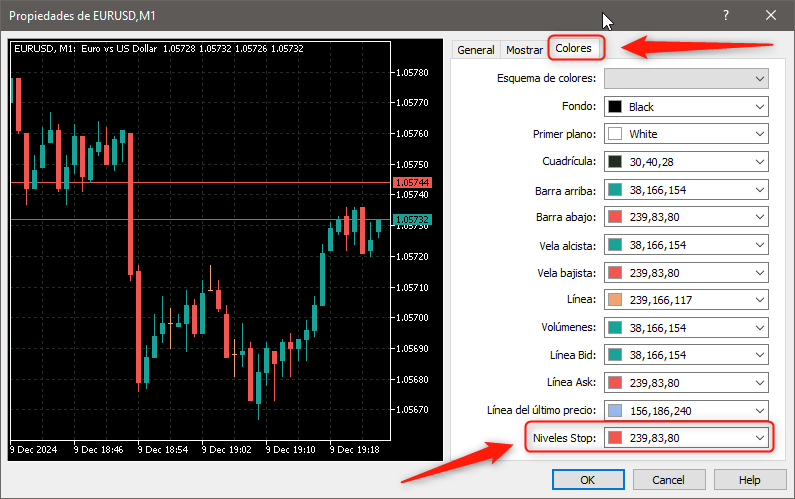Click the teal Barra arriba swatch
Image resolution: width=795 pixels, height=499 pixels.
click(x=615, y=190)
